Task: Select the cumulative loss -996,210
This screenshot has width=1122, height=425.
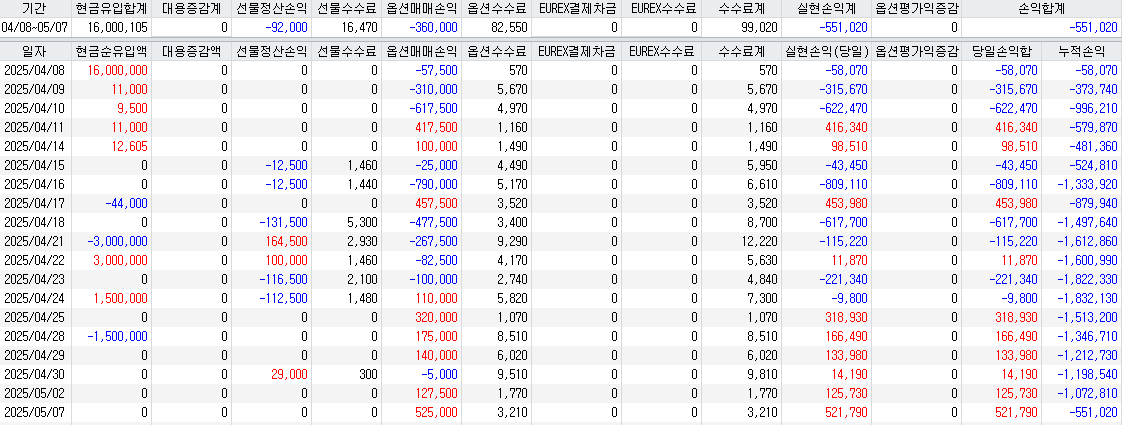Action: pyautogui.click(x=1095, y=108)
